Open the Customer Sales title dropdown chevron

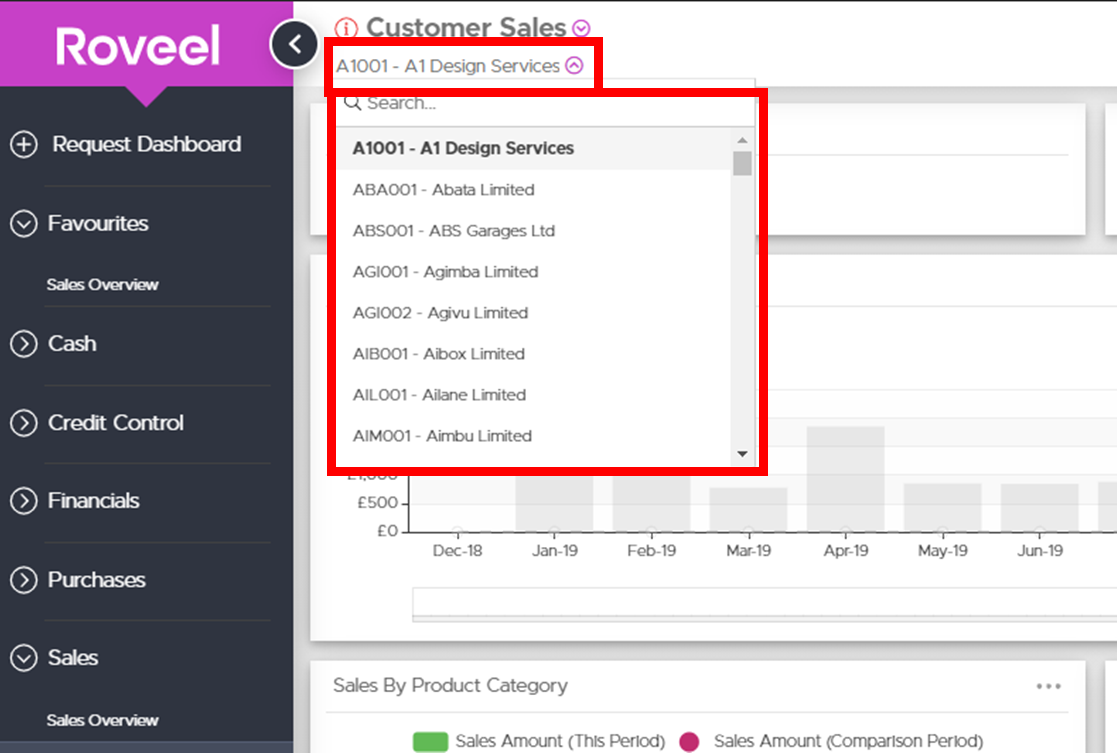[581, 28]
